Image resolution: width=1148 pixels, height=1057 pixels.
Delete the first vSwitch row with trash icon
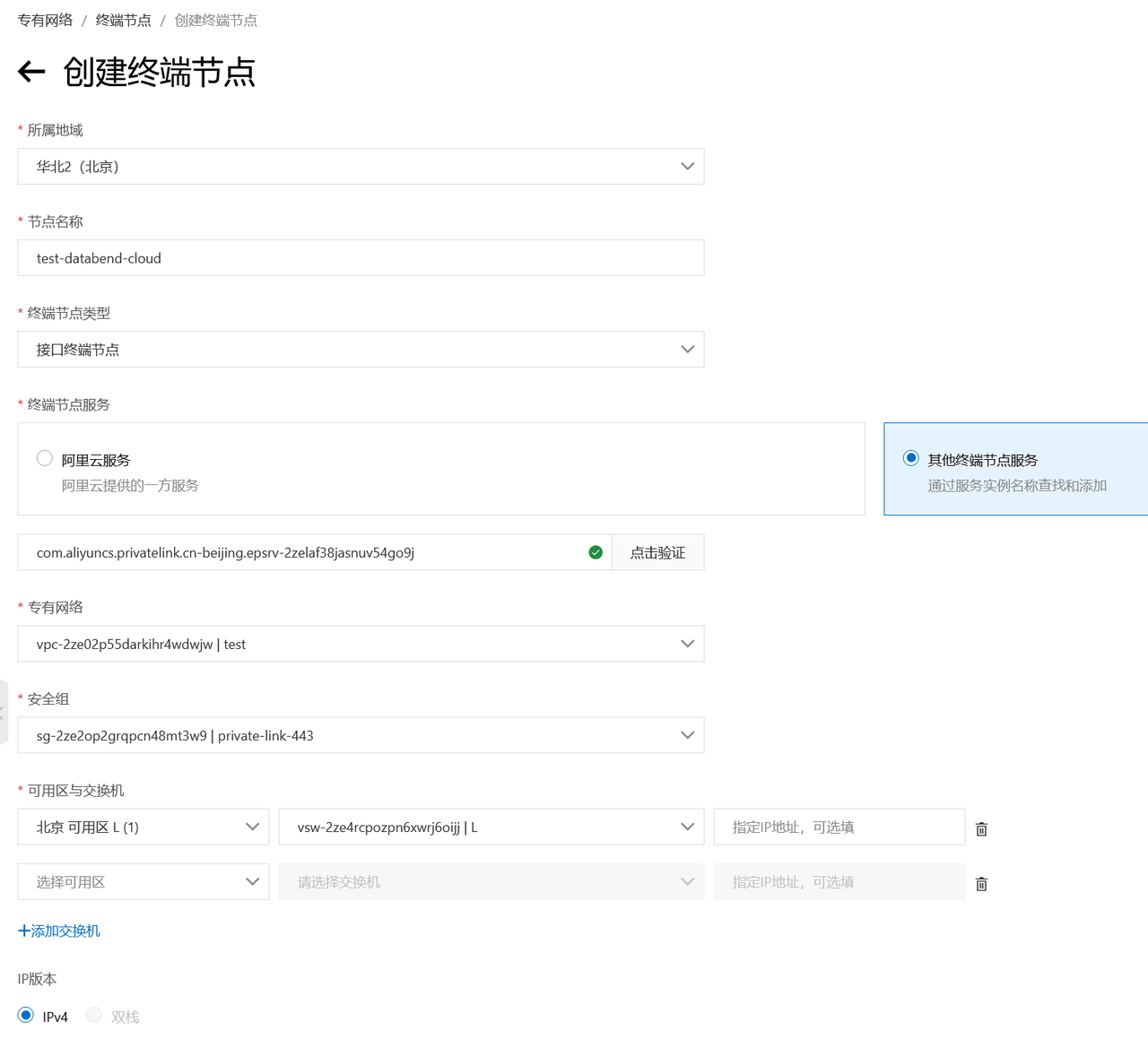[981, 827]
